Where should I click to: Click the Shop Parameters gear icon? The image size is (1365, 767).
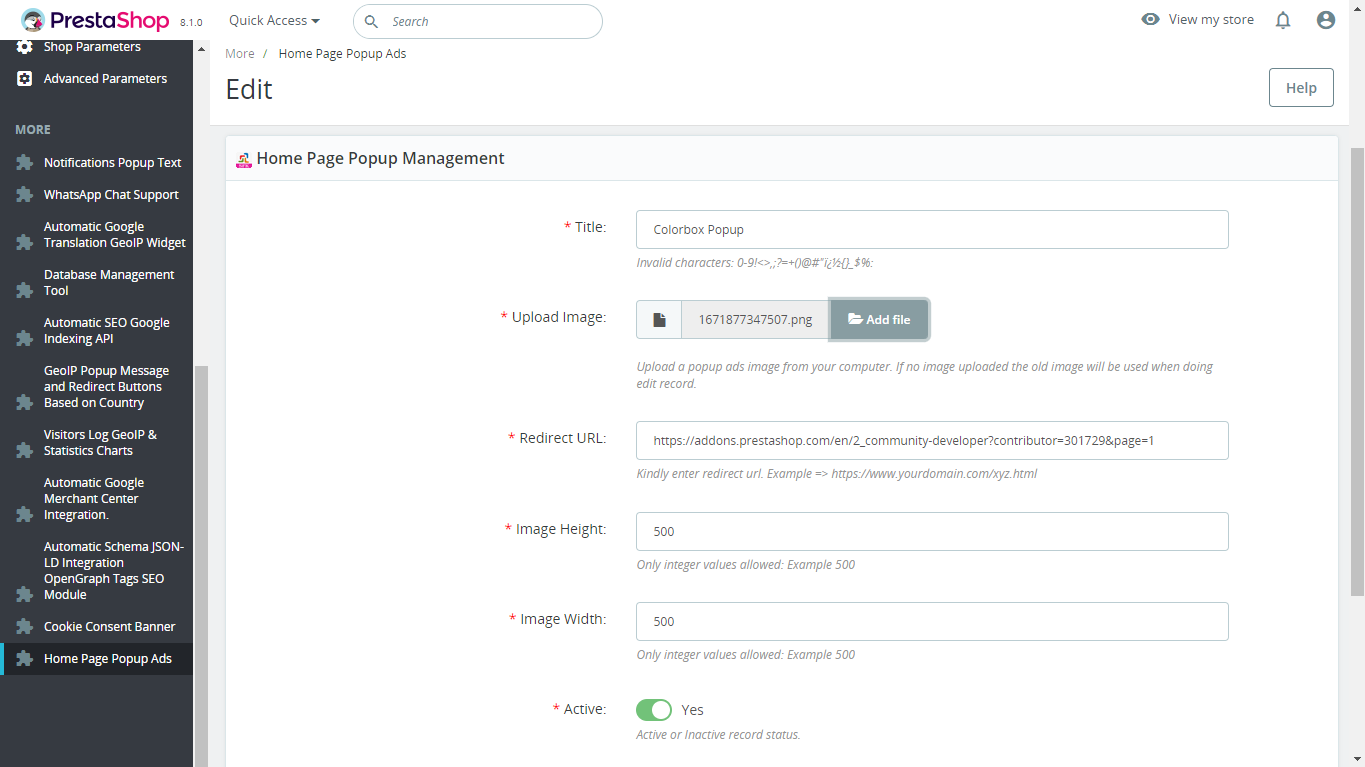tap(25, 47)
